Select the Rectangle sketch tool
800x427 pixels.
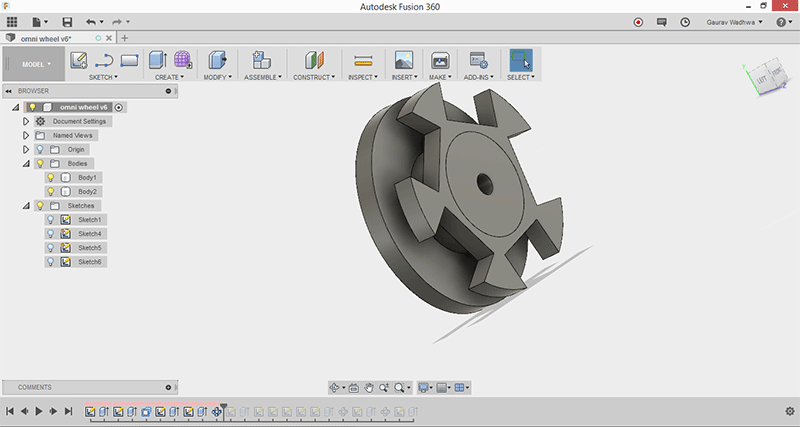pos(130,61)
